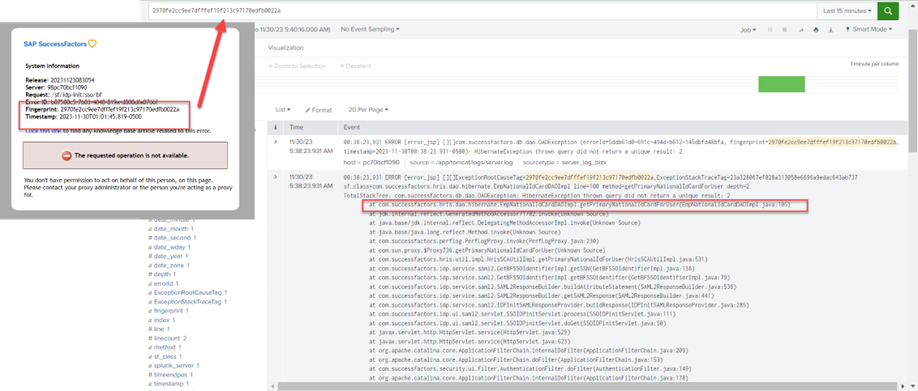Select the timeendpos field
Image resolution: width=918 pixels, height=391 pixels.
tap(170, 375)
